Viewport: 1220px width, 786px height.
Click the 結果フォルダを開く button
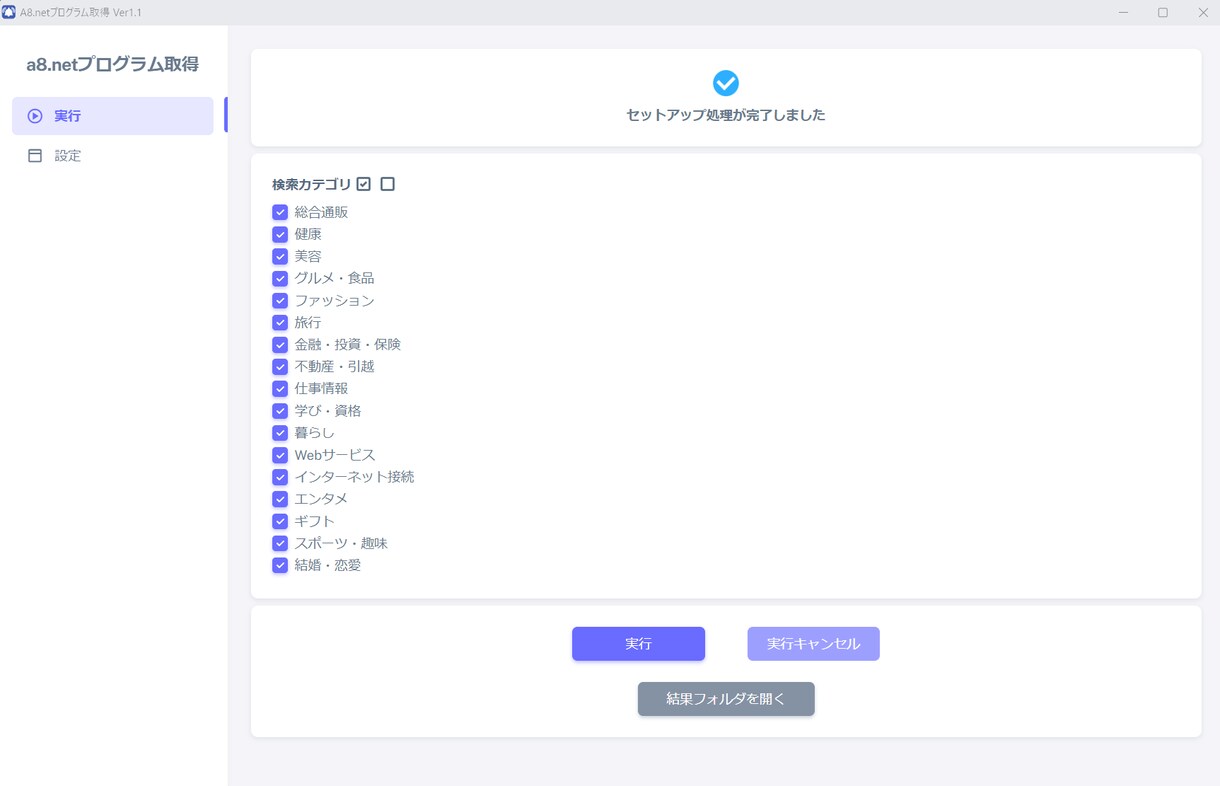(x=726, y=699)
